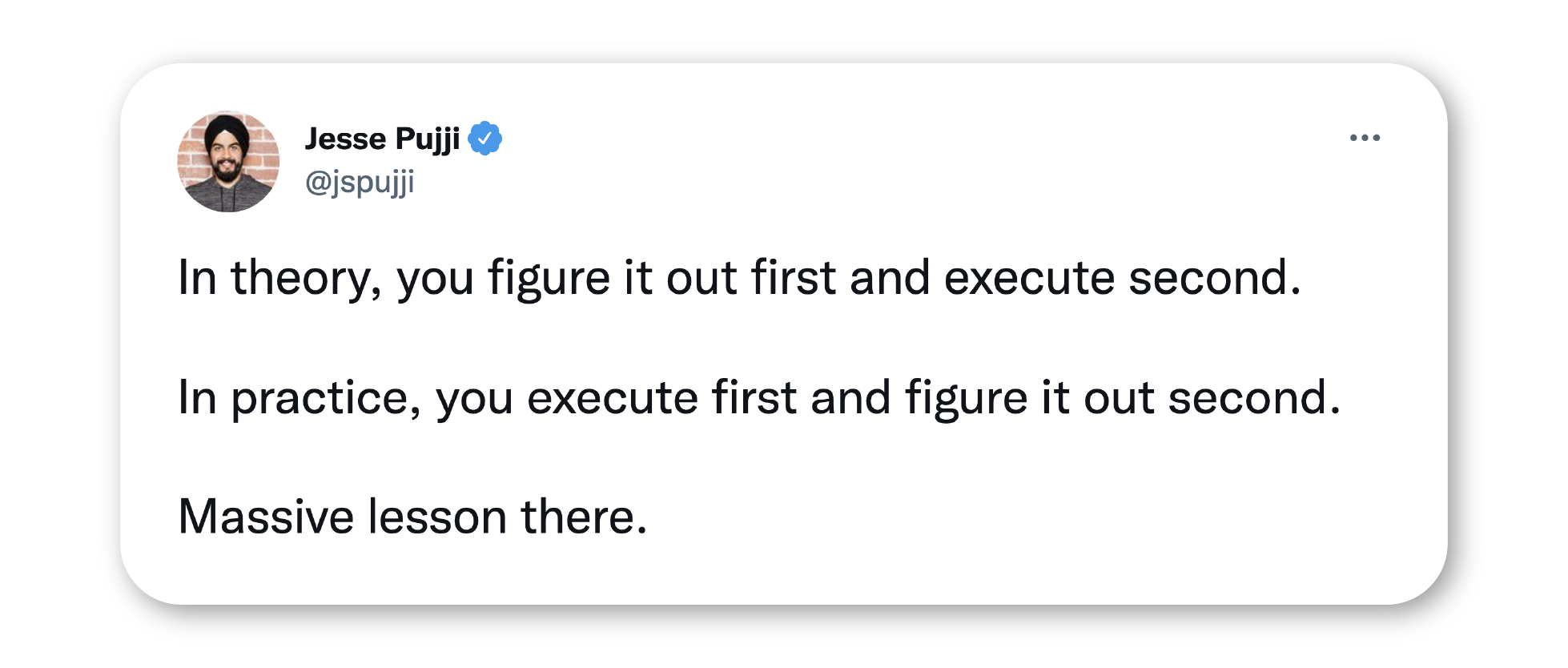Click the word Massive in the tweet
The height and width of the screenshot is (668, 1568).
266,517
